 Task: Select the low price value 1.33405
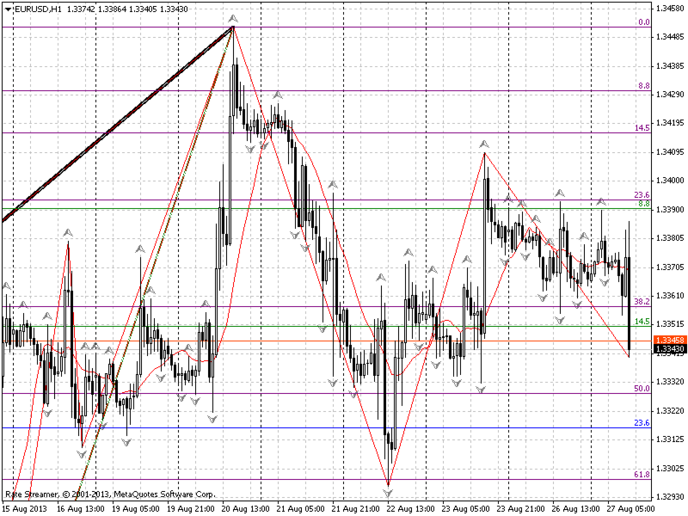(x=143, y=9)
